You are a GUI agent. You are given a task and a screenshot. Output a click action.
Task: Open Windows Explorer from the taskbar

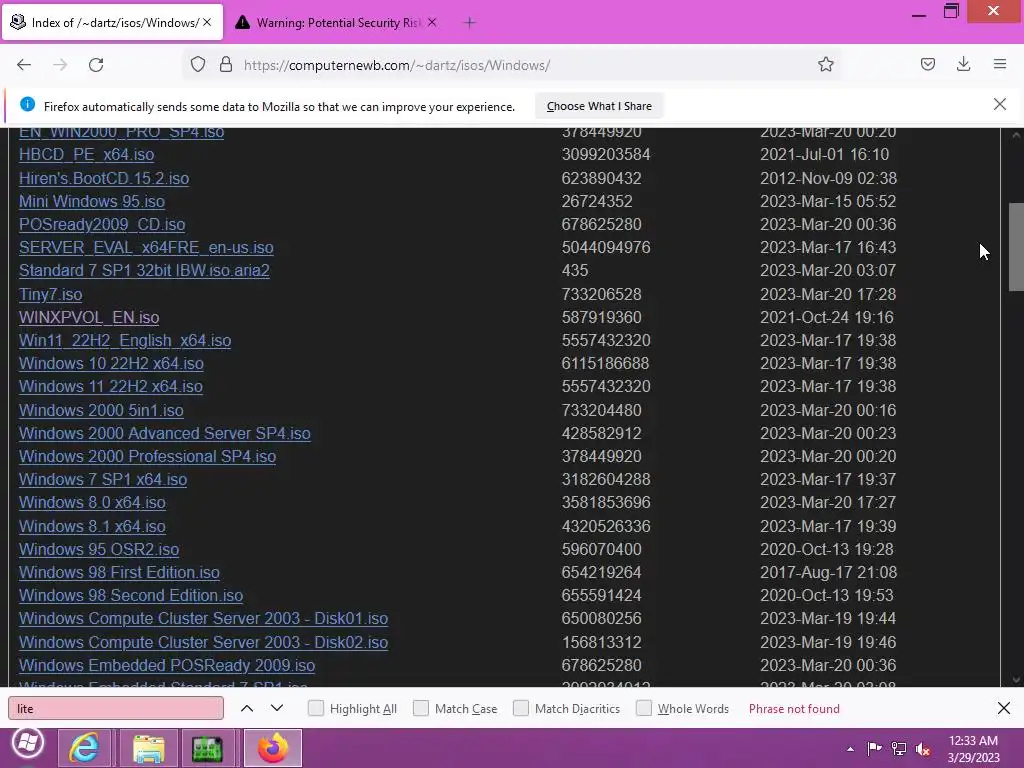click(149, 748)
